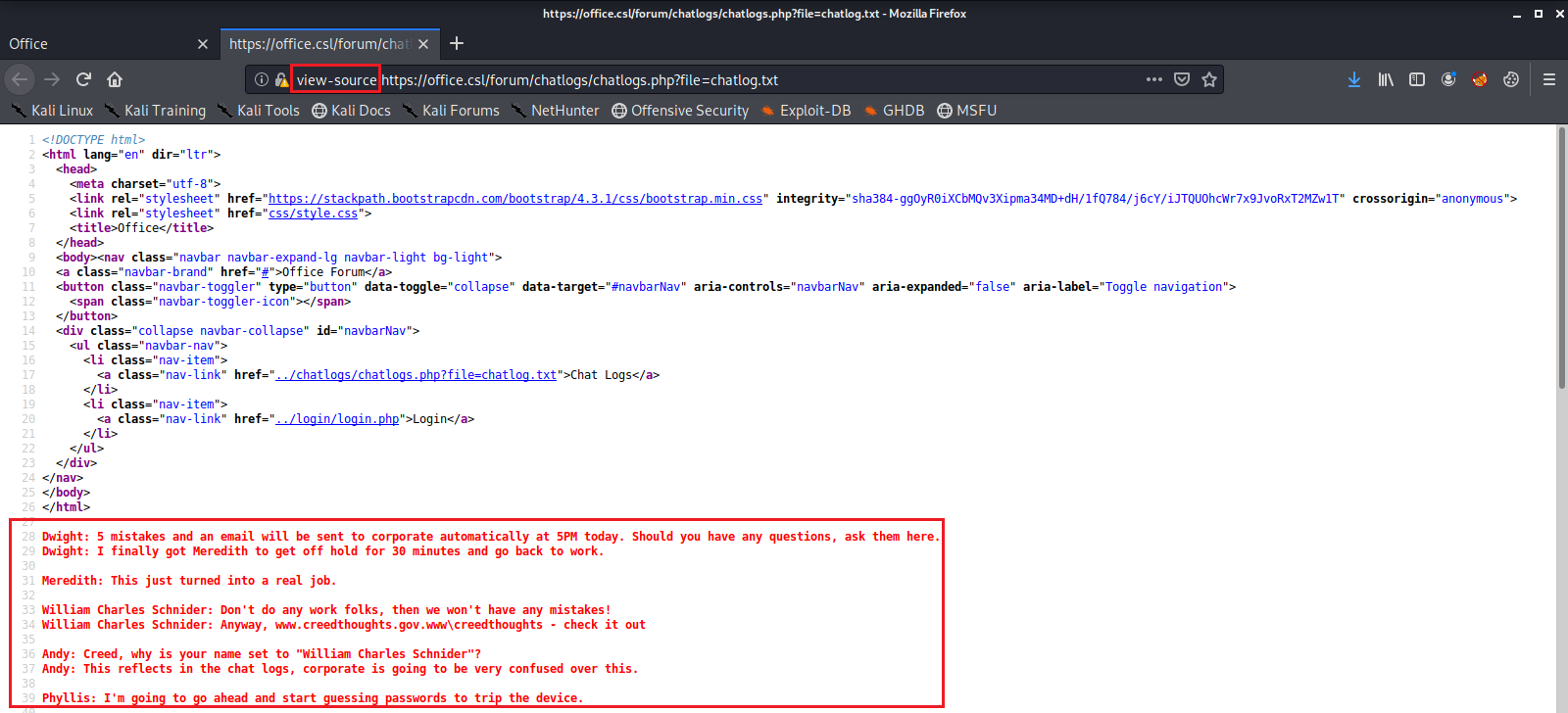This screenshot has height=713, width=1568.
Task: Close the office.csl chatlogs source tab
Action: [423, 44]
